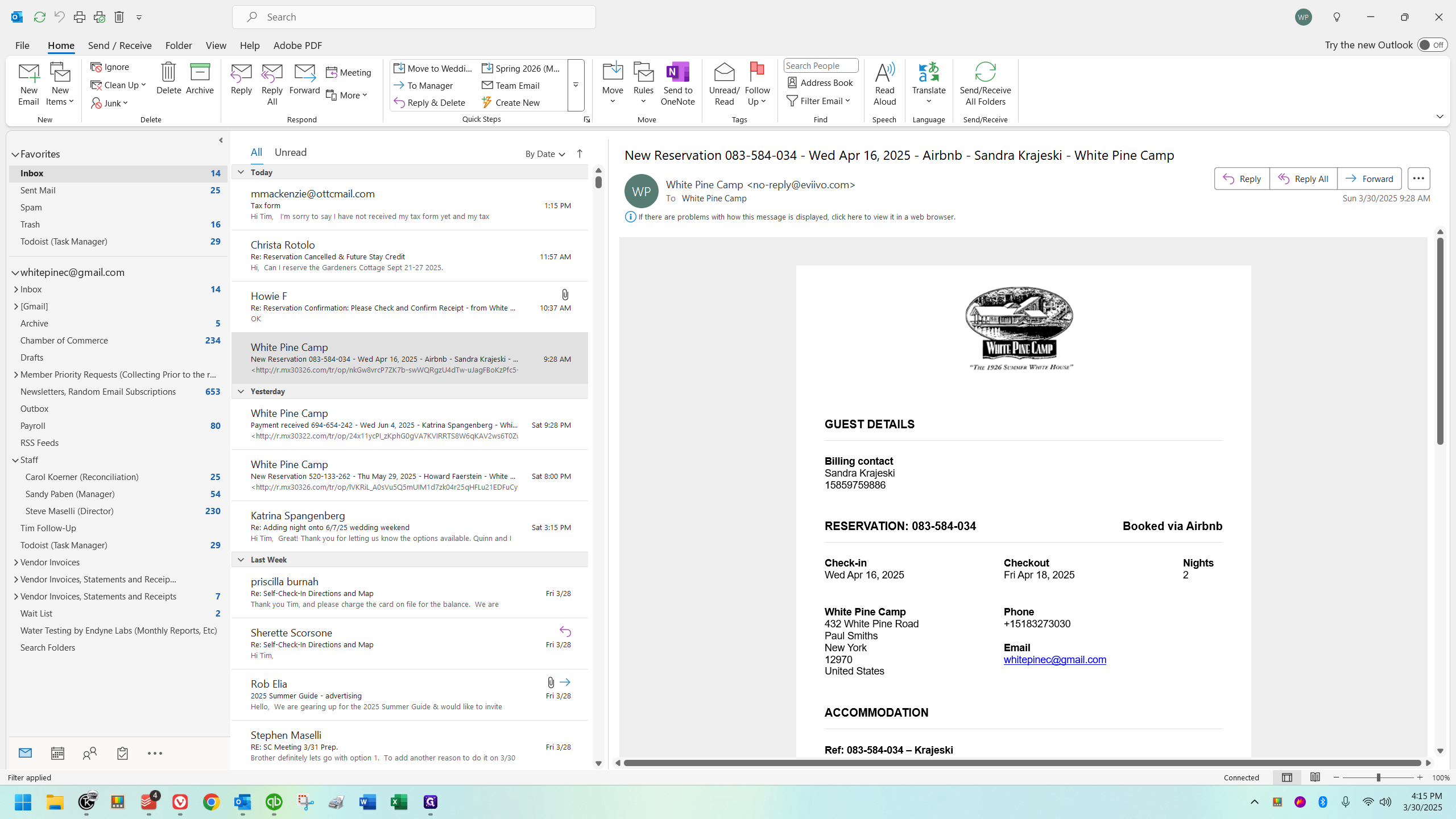
Task: Switch to Calendar view icon
Action: click(x=57, y=753)
